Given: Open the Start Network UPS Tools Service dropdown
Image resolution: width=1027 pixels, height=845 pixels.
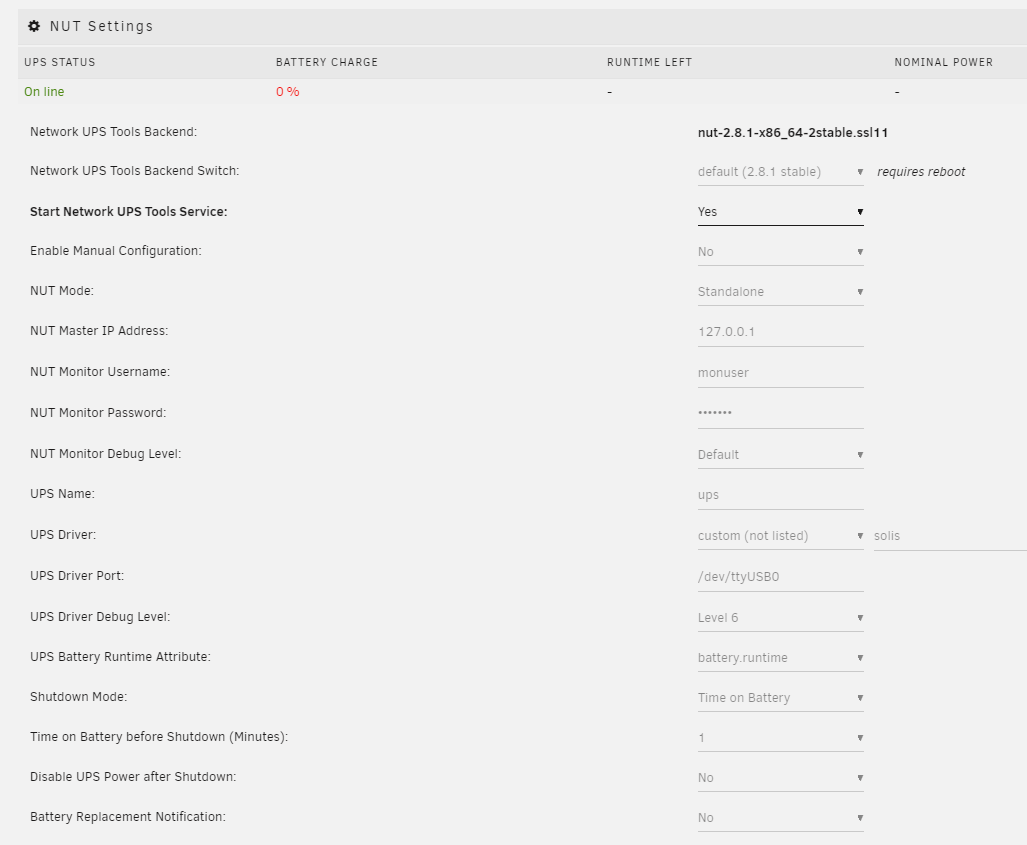Looking at the screenshot, I should coord(780,212).
